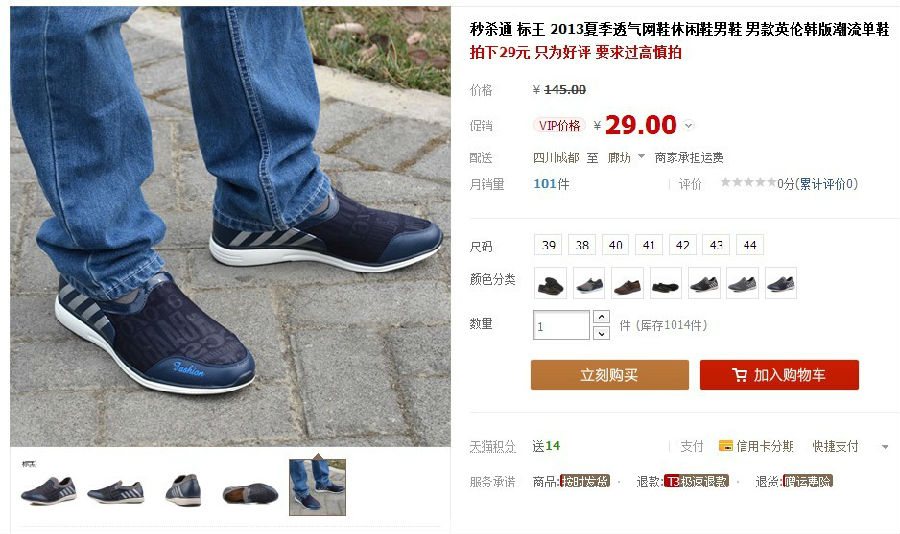Viewport: 900px width, 534px height.
Task: Click the quantity input field
Action: [x=561, y=325]
